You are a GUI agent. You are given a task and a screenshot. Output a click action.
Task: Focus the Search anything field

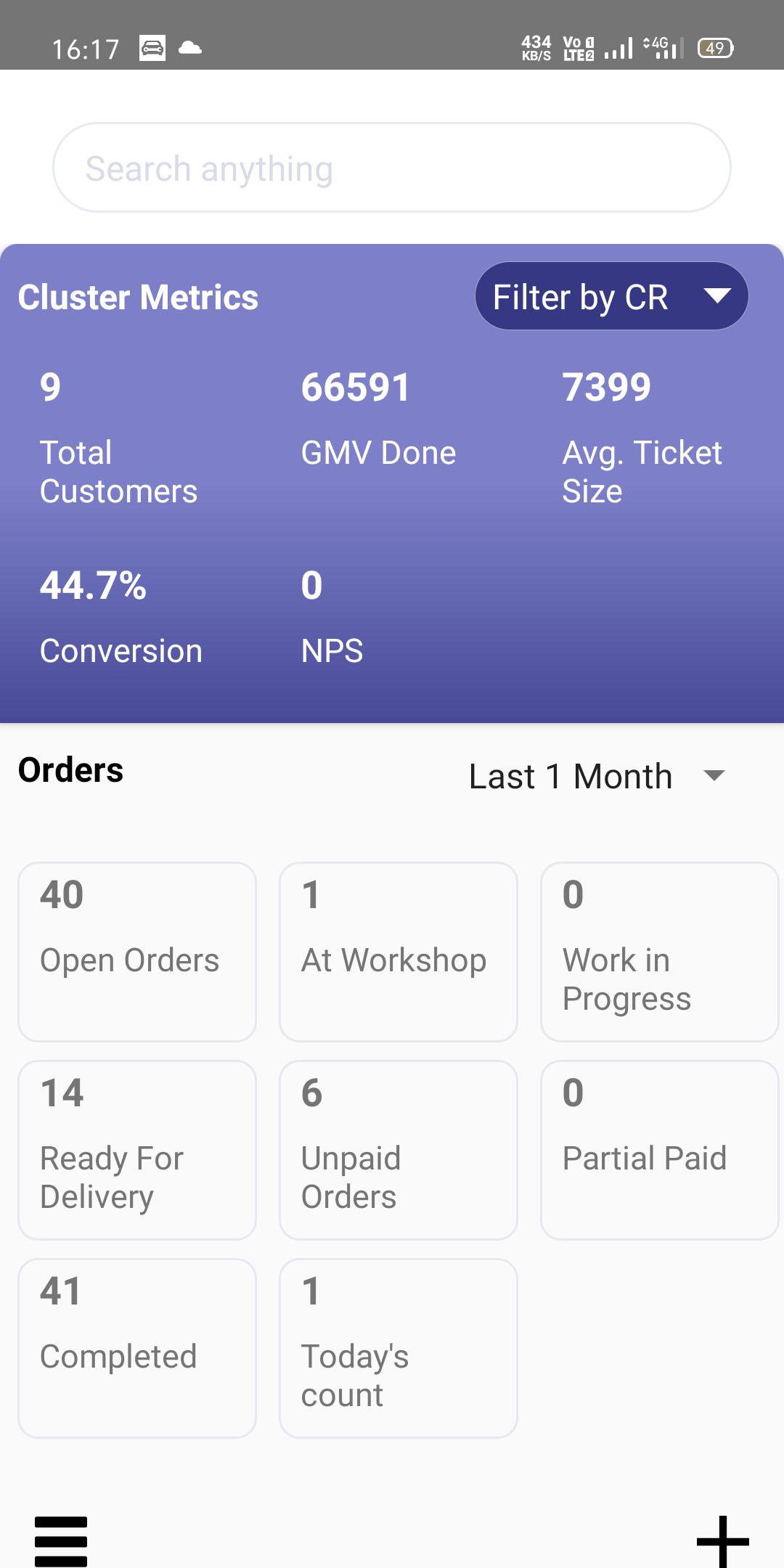[392, 168]
